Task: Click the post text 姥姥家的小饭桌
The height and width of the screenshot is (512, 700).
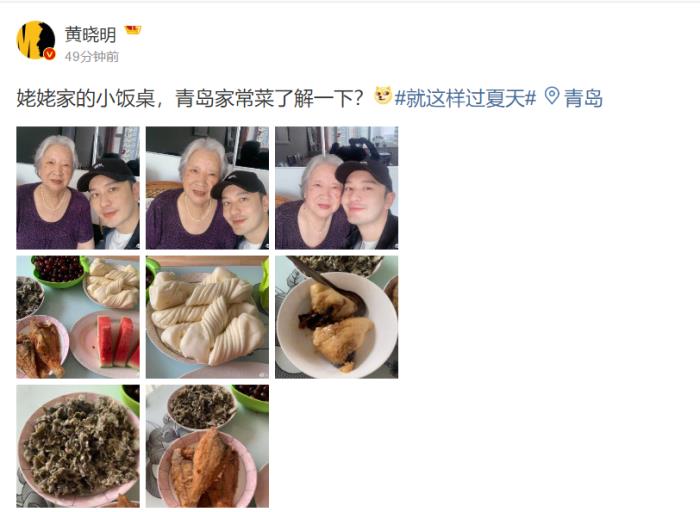Action: point(86,98)
